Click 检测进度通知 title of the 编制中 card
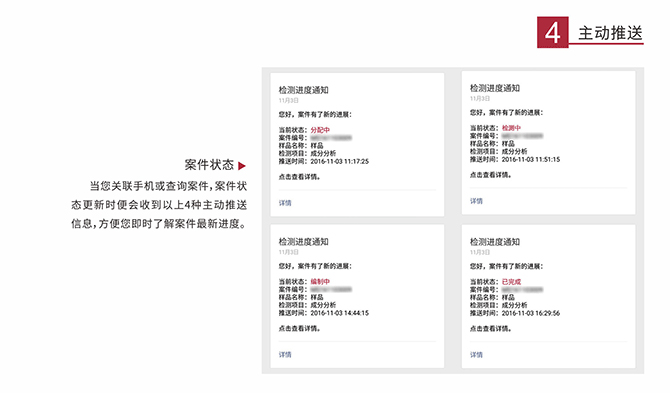This screenshot has height=393, width=670. [303, 241]
